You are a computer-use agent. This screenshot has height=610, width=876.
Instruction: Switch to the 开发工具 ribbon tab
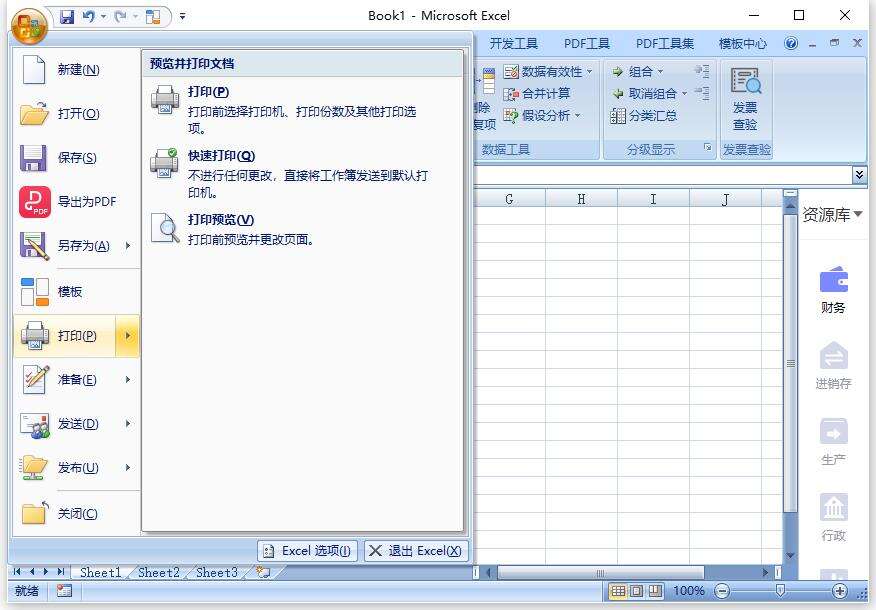coord(513,44)
